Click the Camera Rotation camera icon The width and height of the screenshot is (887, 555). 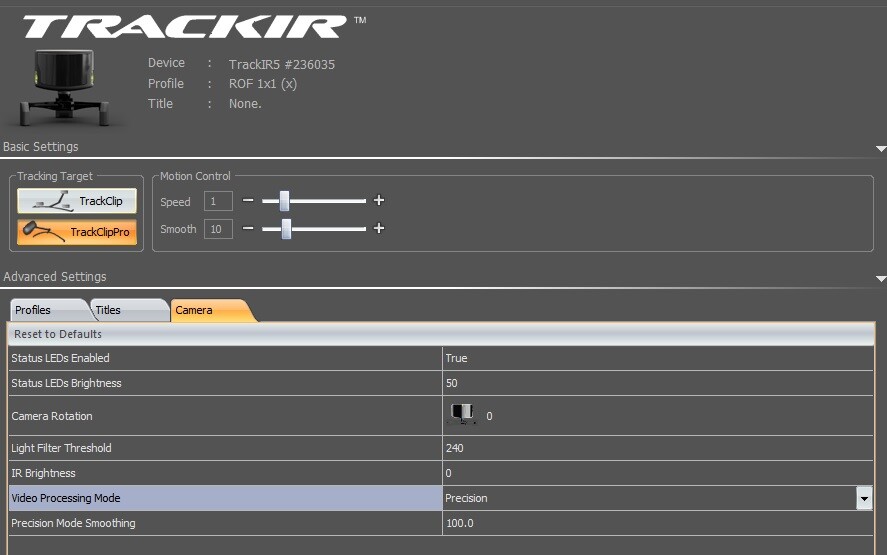point(462,414)
